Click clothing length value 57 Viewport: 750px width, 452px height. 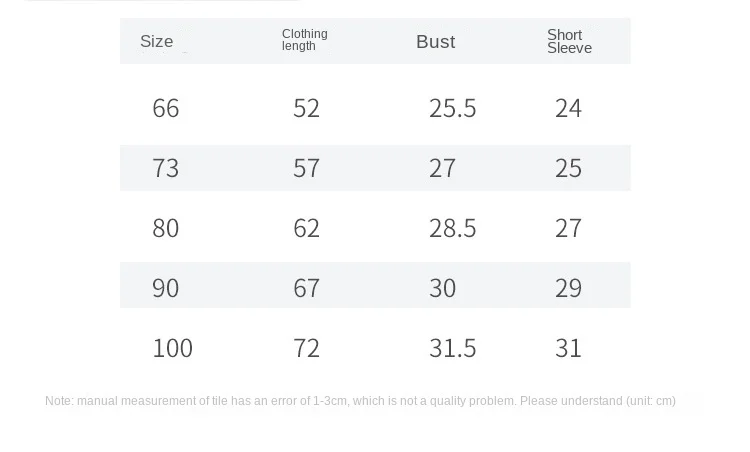pyautogui.click(x=306, y=168)
